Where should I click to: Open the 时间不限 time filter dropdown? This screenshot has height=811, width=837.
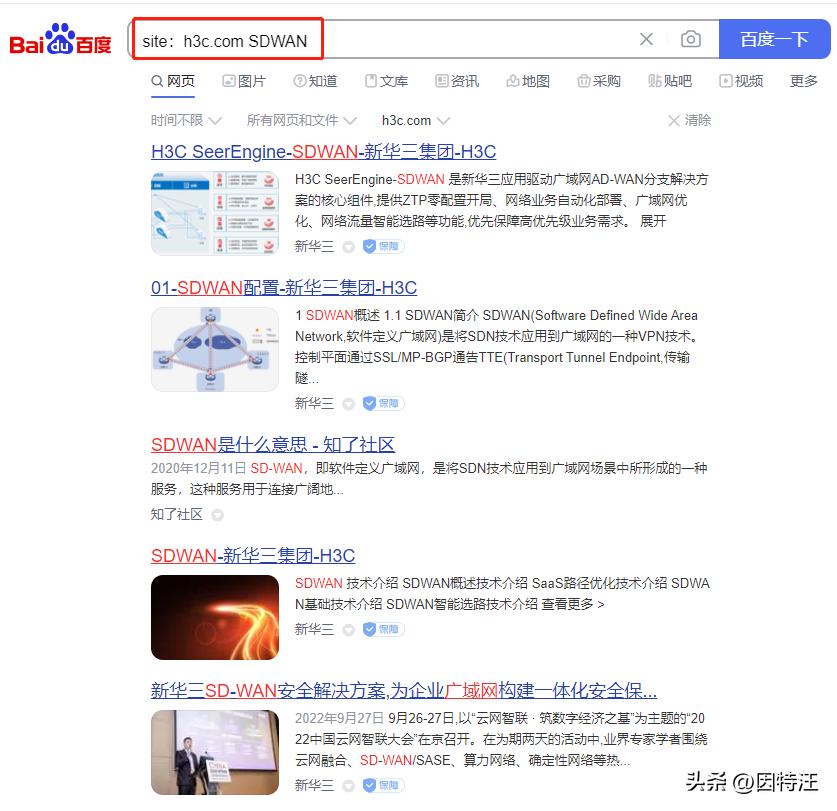point(181,120)
